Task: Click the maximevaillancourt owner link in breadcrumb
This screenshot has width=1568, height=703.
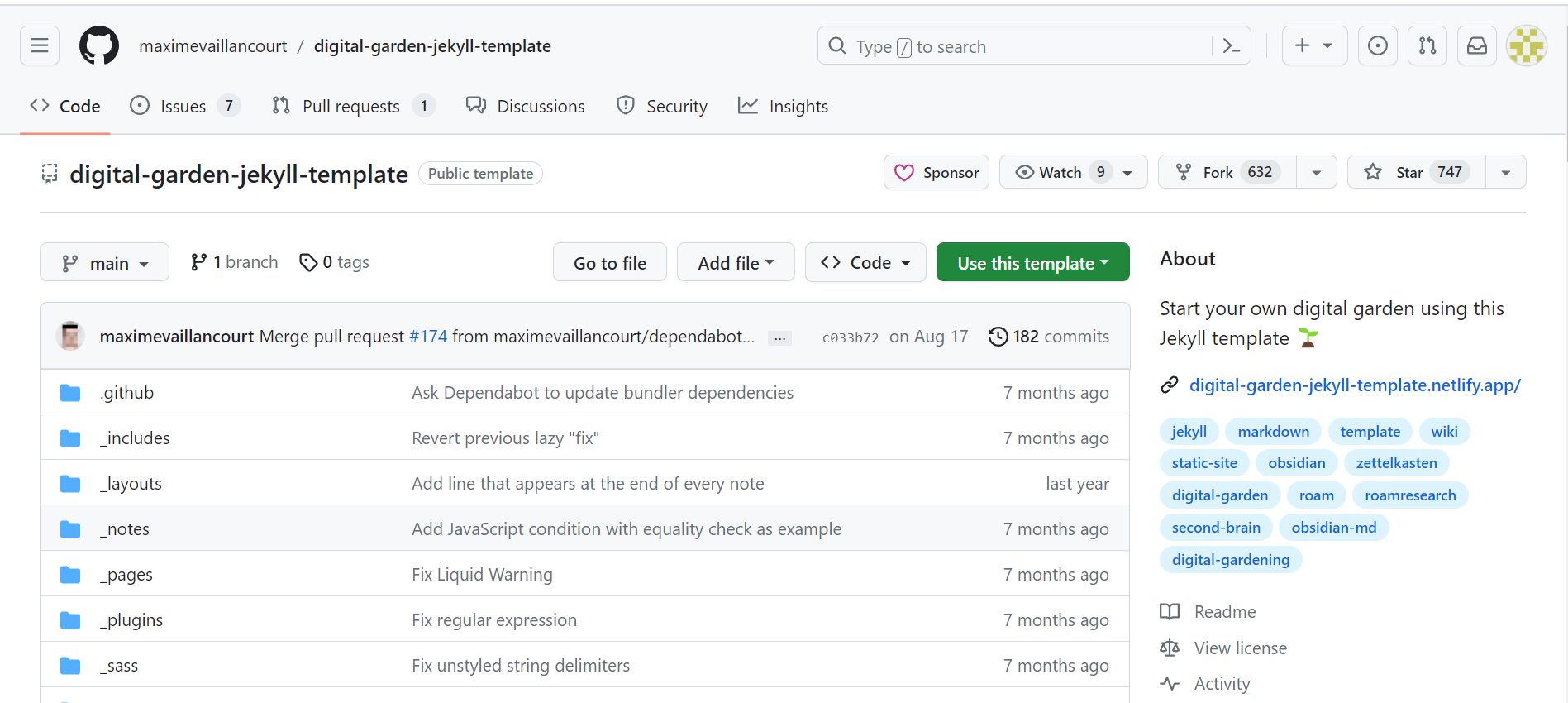Action: [213, 46]
